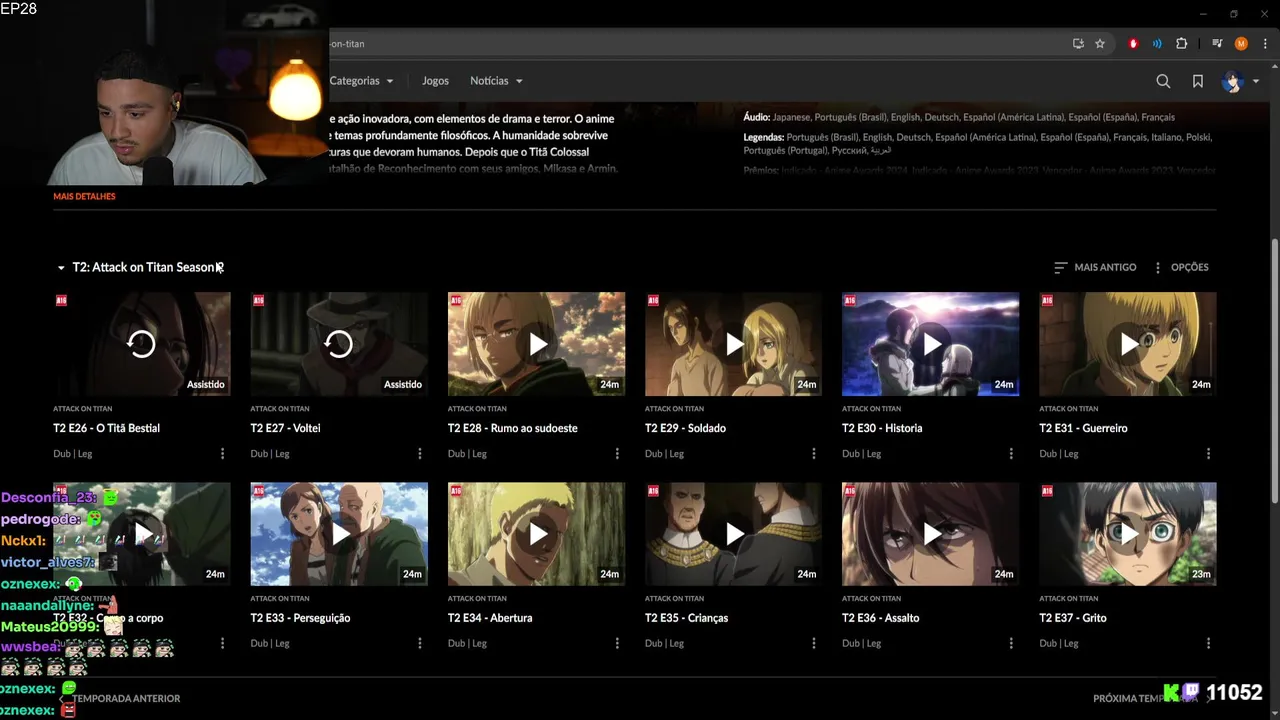Play episode E37 Grito

pyautogui.click(x=1128, y=534)
